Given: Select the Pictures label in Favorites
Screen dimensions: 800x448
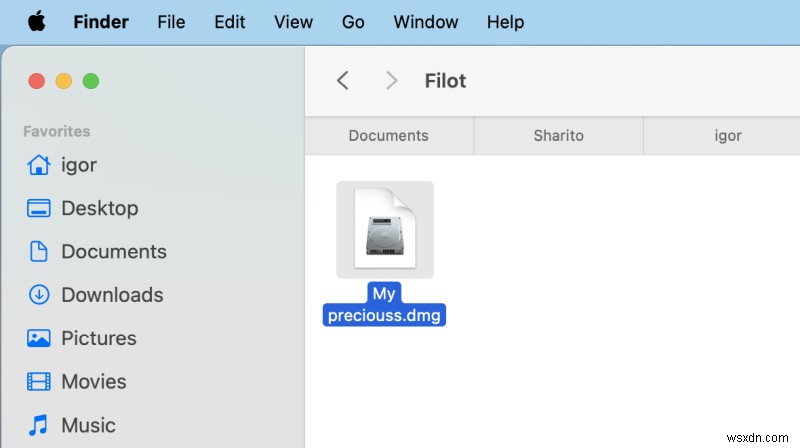Looking at the screenshot, I should (99, 338).
